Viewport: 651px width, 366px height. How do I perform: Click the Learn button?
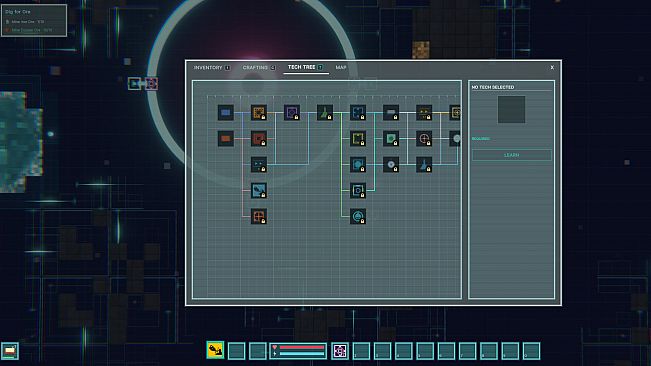pyautogui.click(x=512, y=155)
